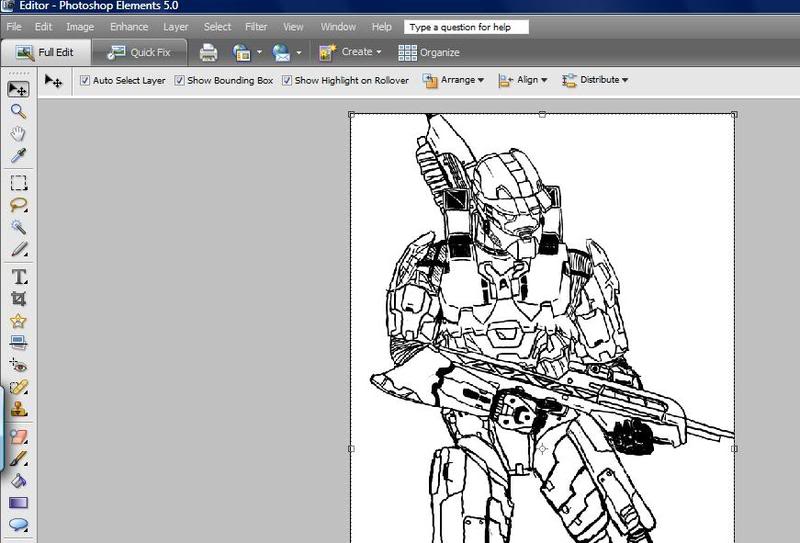Viewport: 800px width, 543px height.
Task: Expand arrow beside the email icon
Action: (x=299, y=52)
